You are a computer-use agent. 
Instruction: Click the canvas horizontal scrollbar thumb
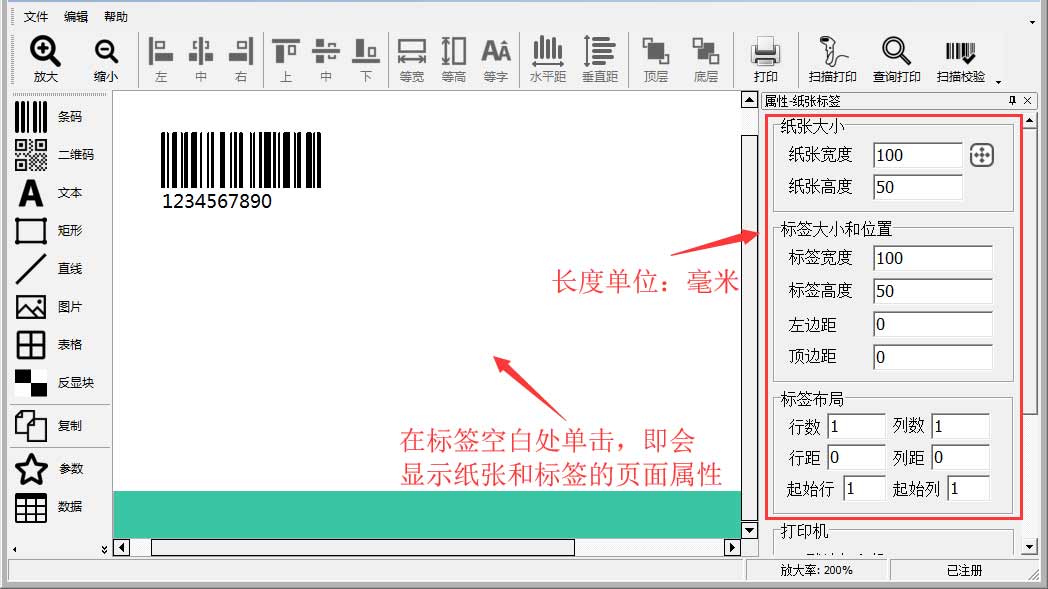tap(362, 547)
